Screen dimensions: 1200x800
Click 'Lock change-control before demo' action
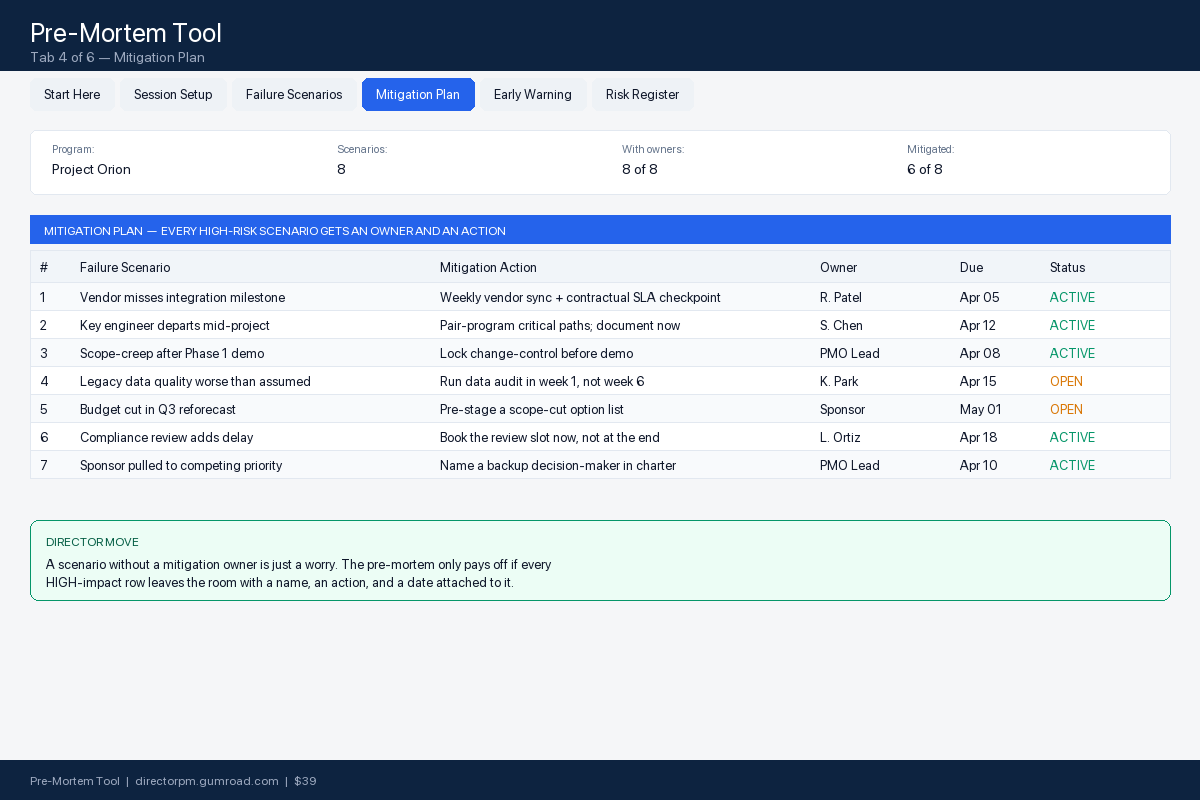tap(536, 354)
